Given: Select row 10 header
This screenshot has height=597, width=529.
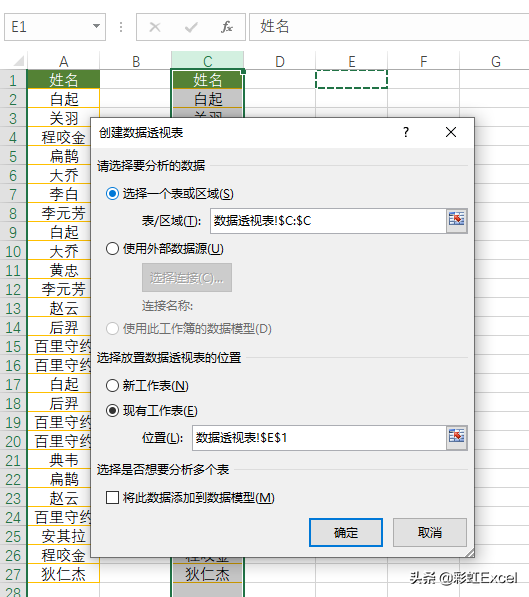Looking at the screenshot, I should point(13,251).
